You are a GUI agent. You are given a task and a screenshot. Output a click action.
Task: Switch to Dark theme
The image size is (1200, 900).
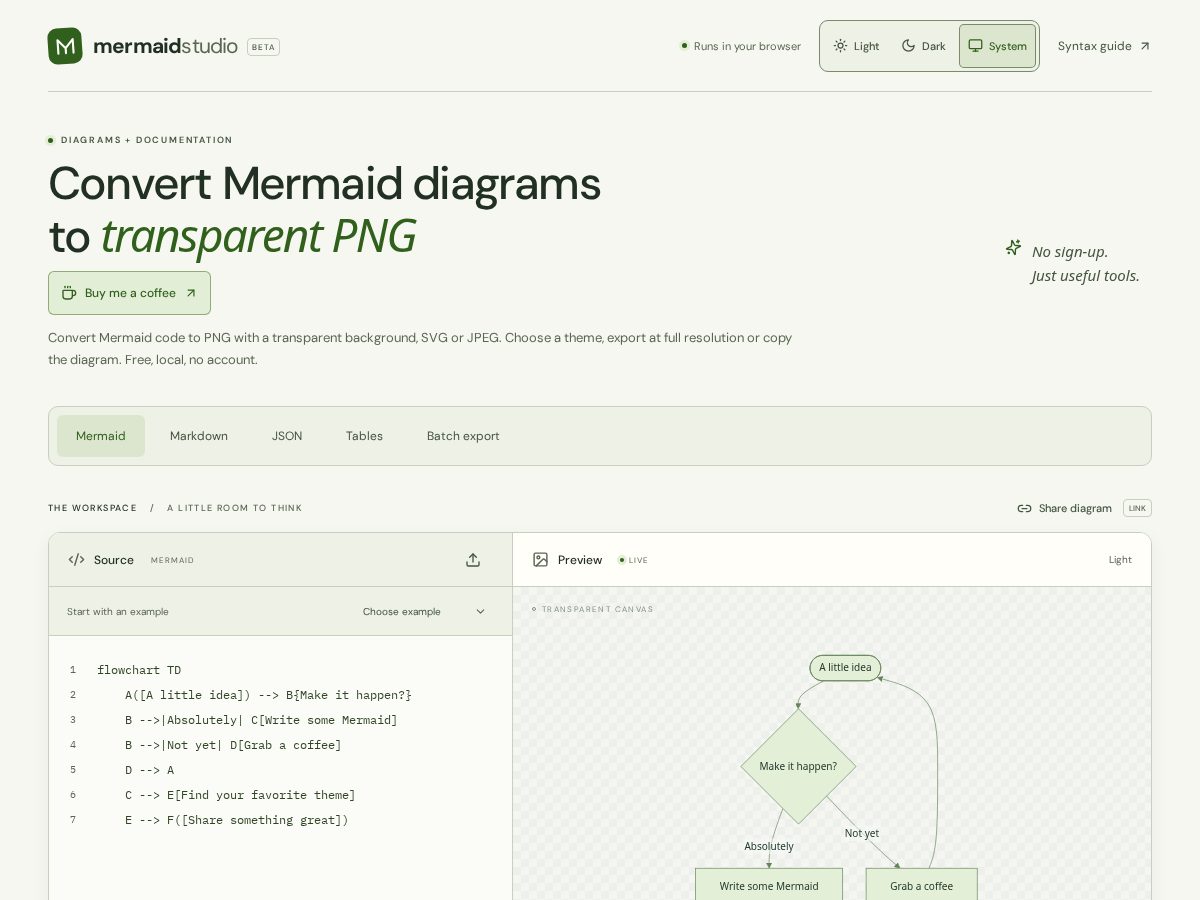[x=924, y=46]
